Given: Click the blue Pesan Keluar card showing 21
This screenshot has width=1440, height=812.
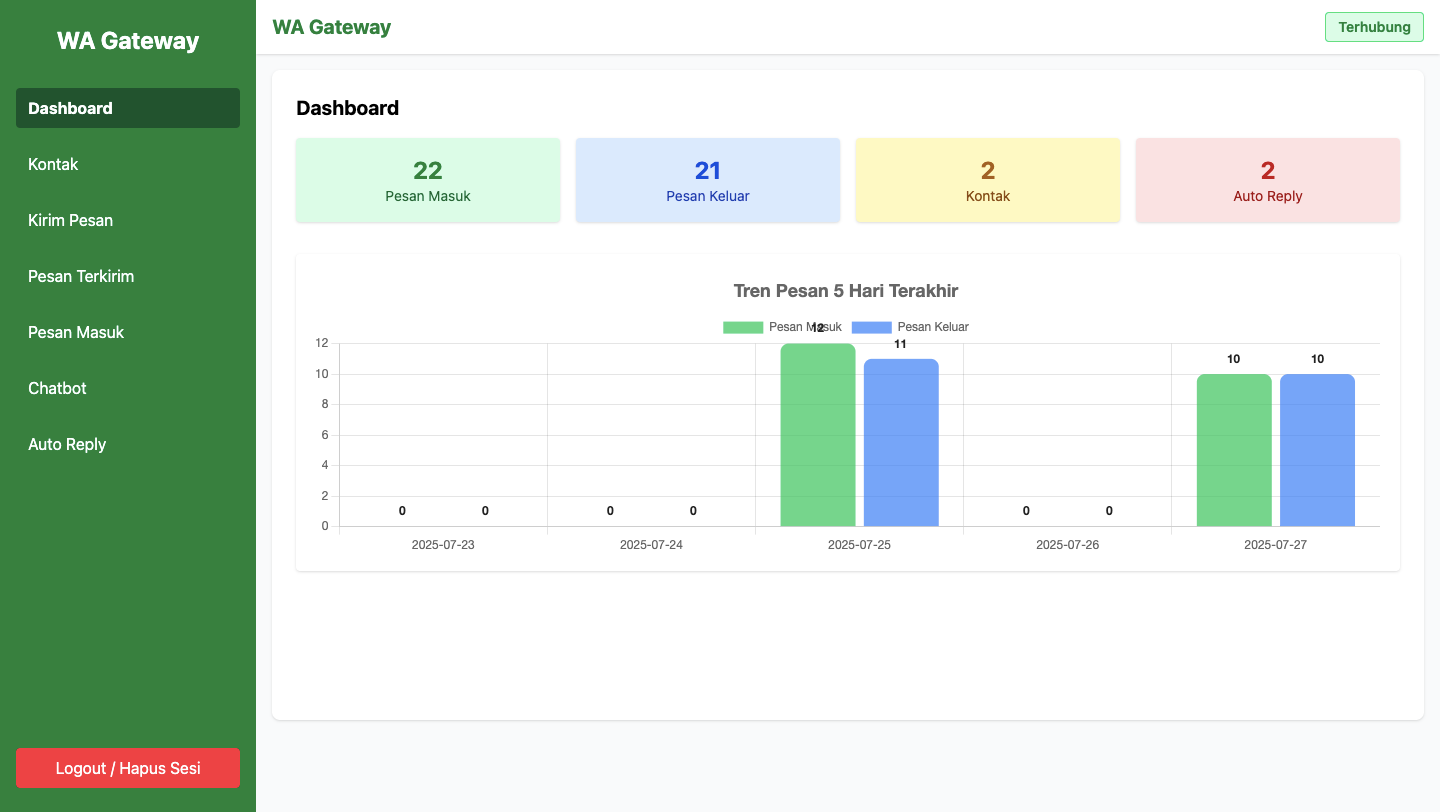Looking at the screenshot, I should tap(708, 180).
